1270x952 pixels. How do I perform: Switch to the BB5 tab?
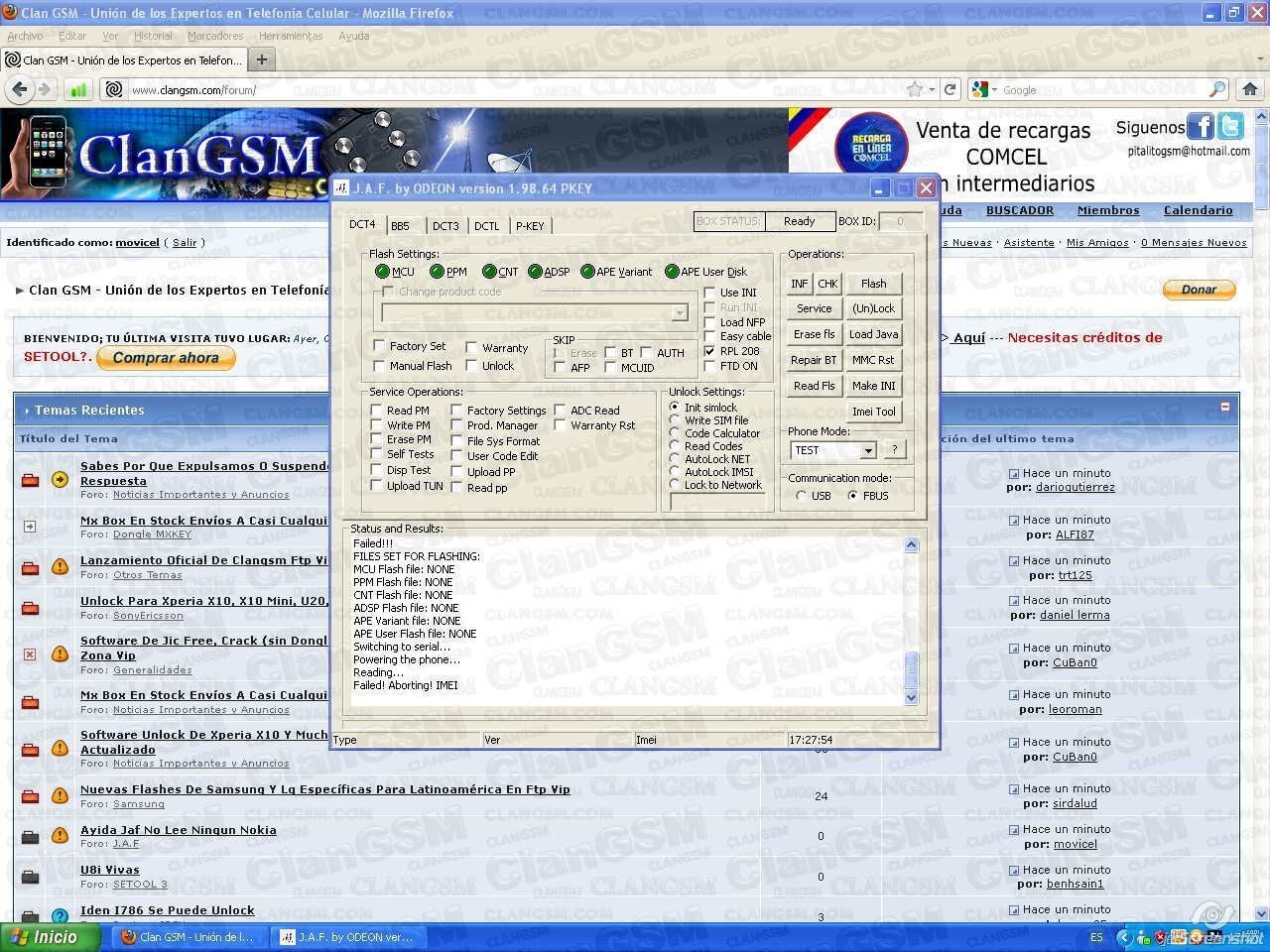coord(400,226)
